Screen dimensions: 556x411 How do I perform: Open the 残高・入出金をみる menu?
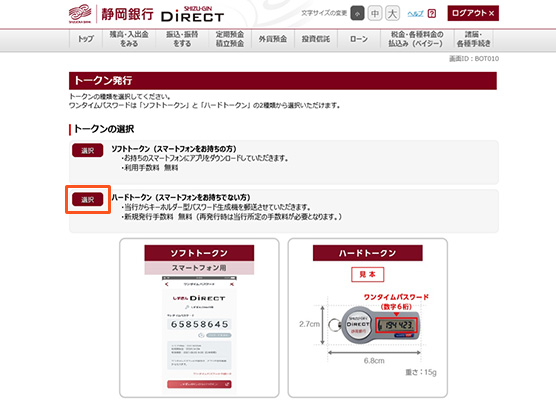129,39
